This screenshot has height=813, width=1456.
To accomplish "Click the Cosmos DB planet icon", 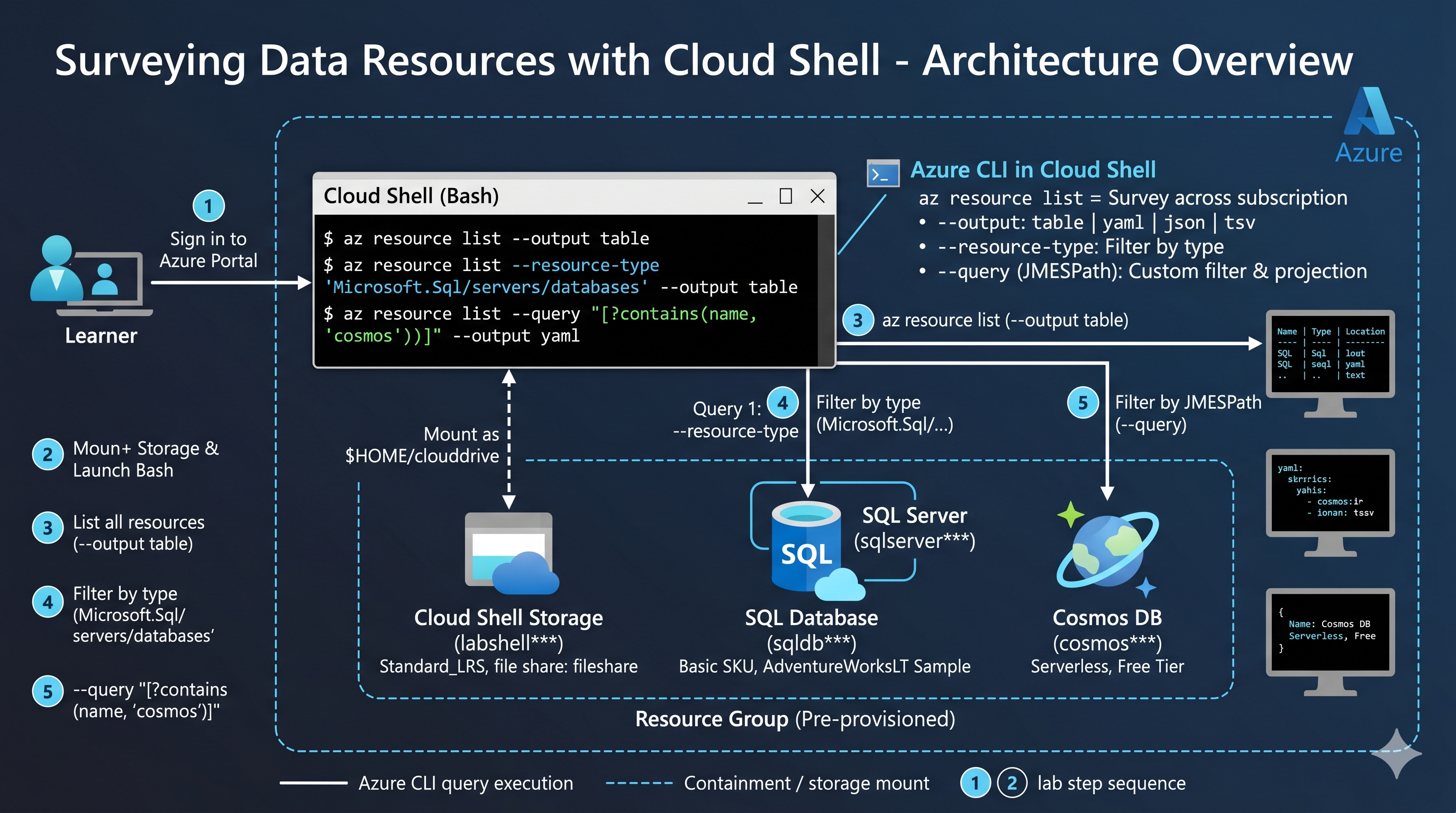I will click(1107, 550).
